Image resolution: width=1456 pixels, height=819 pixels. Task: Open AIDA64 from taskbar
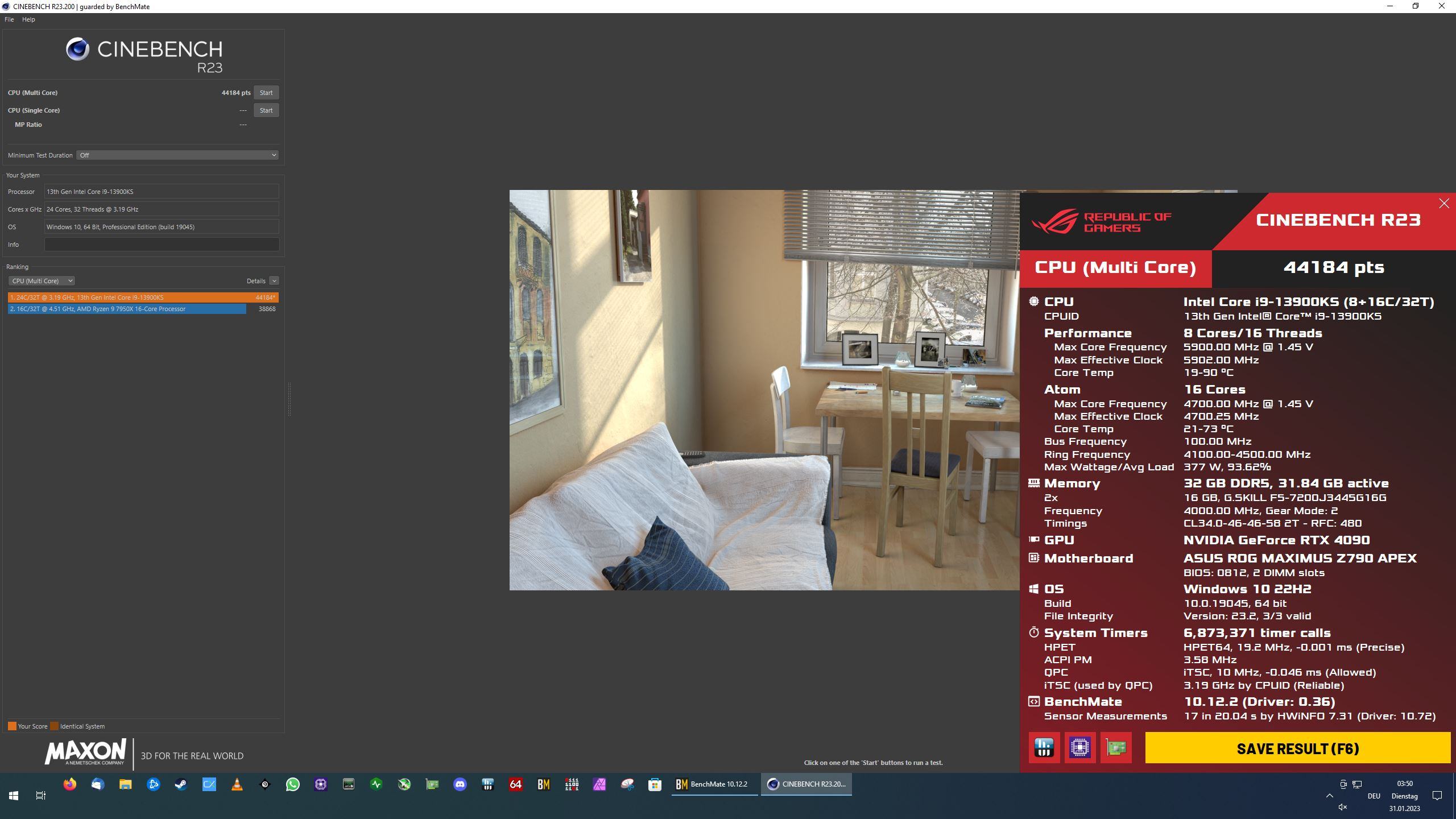click(x=516, y=785)
